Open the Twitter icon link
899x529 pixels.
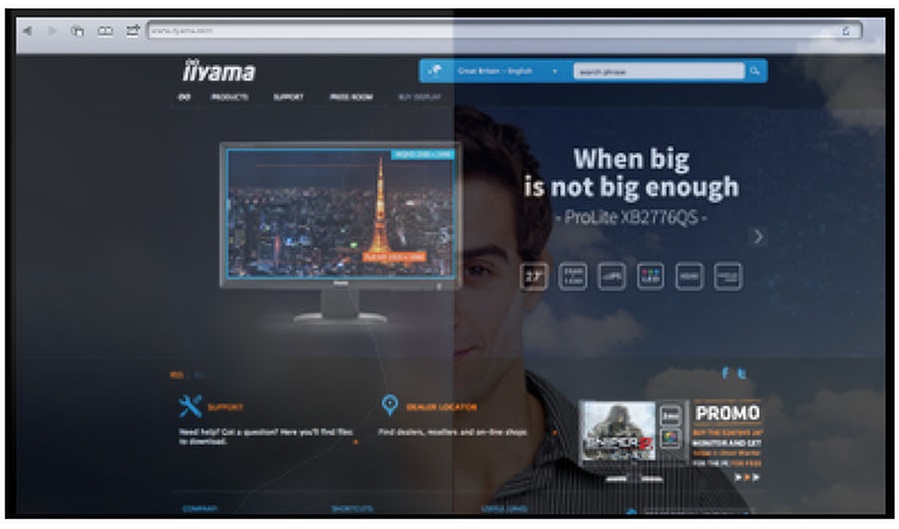pyautogui.click(x=742, y=374)
